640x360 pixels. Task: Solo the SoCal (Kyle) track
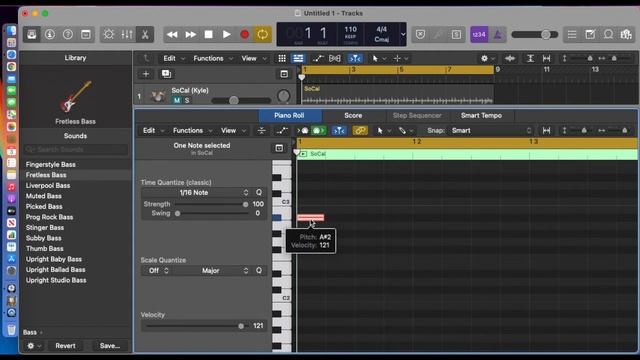[187, 100]
